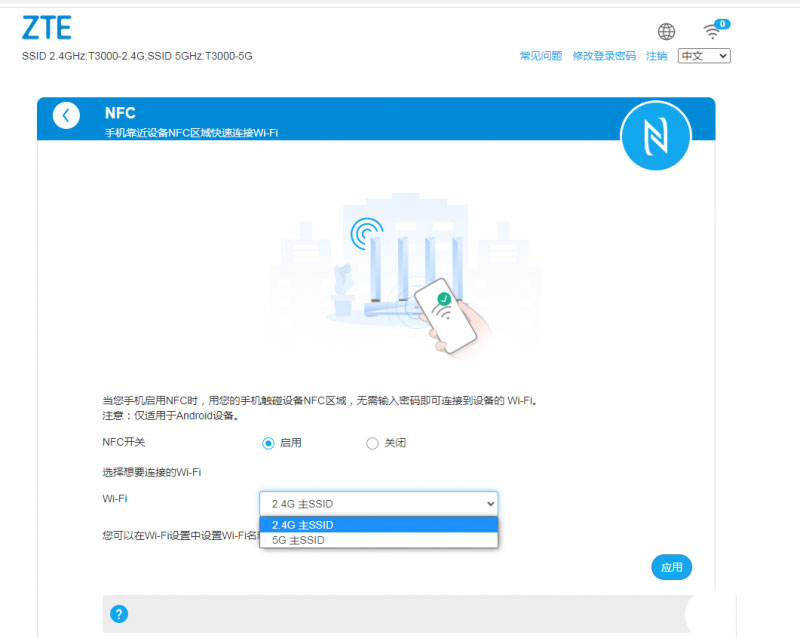Image resolution: width=800 pixels, height=638 pixels.
Task: Open the globe internet status icon
Action: 666,32
